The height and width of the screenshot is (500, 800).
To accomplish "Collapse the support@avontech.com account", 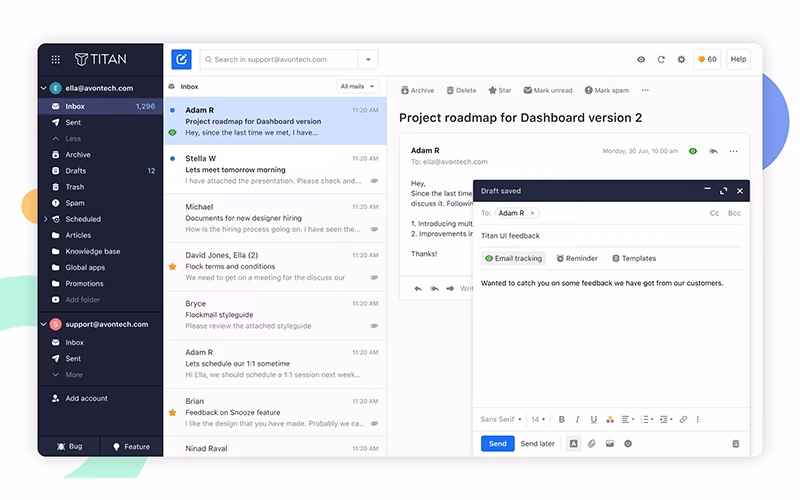I will pos(44,324).
